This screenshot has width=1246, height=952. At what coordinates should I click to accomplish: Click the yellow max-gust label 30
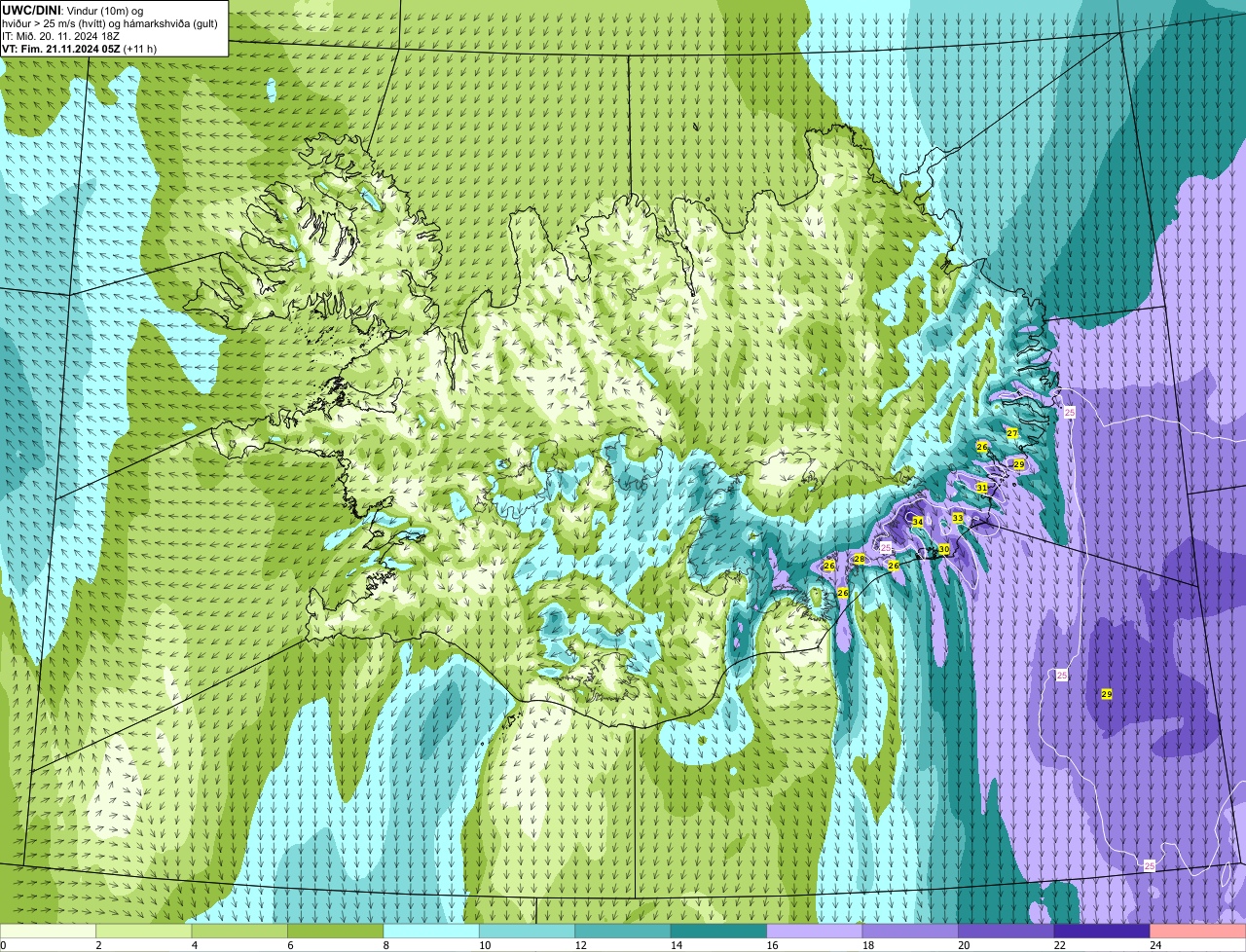(x=943, y=550)
